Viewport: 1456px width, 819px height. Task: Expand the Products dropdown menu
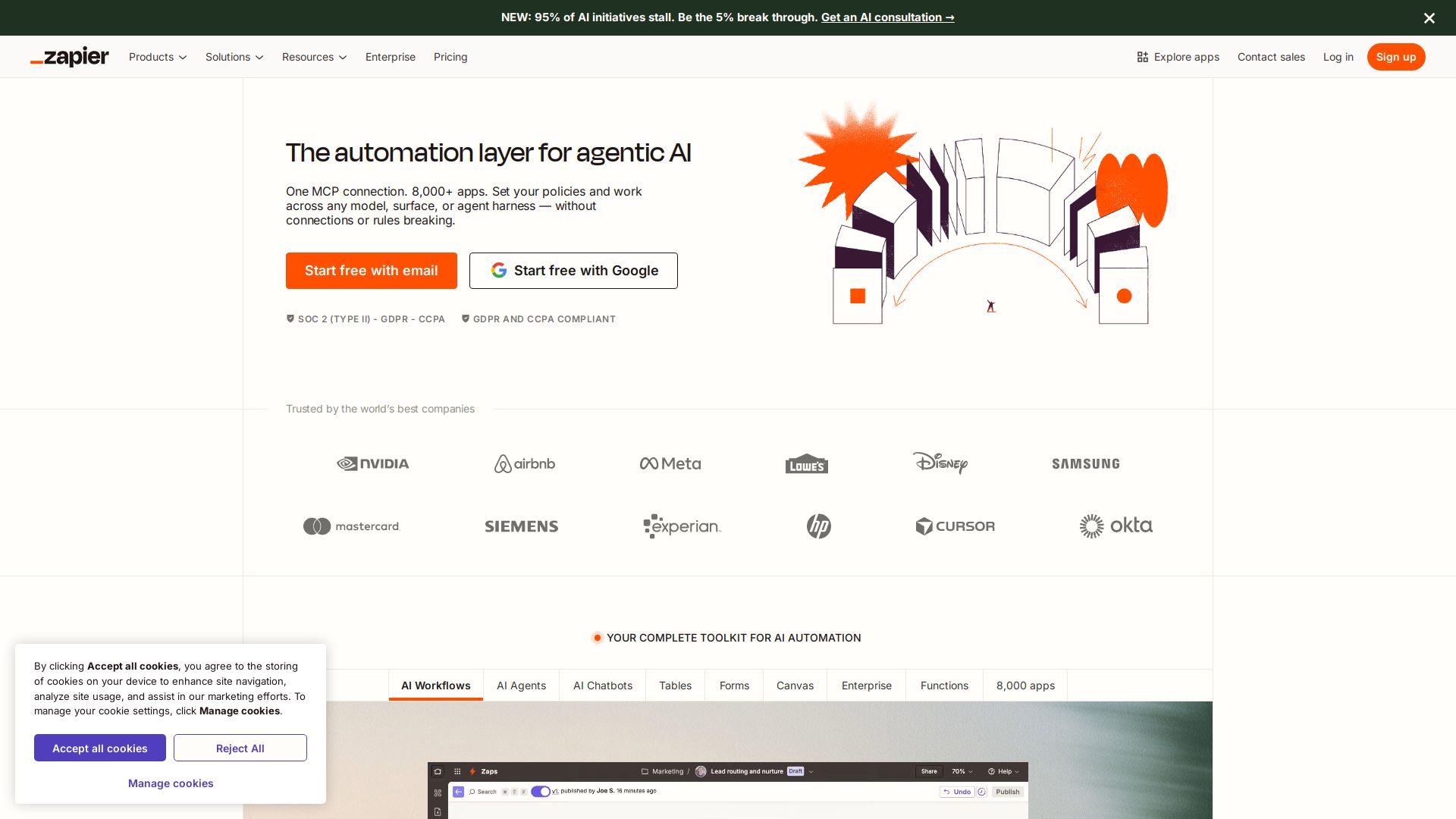point(157,57)
